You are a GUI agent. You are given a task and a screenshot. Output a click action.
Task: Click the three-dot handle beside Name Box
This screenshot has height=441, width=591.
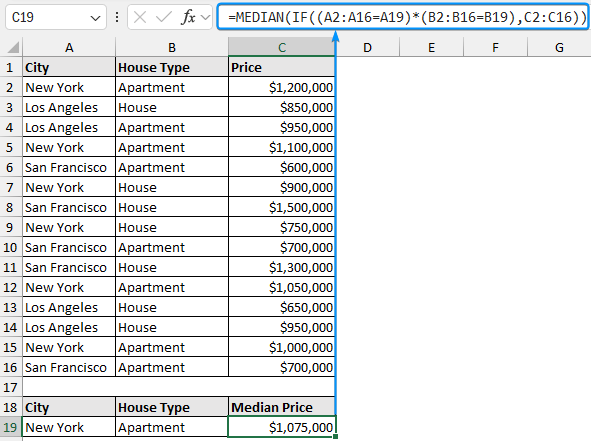coord(117,17)
